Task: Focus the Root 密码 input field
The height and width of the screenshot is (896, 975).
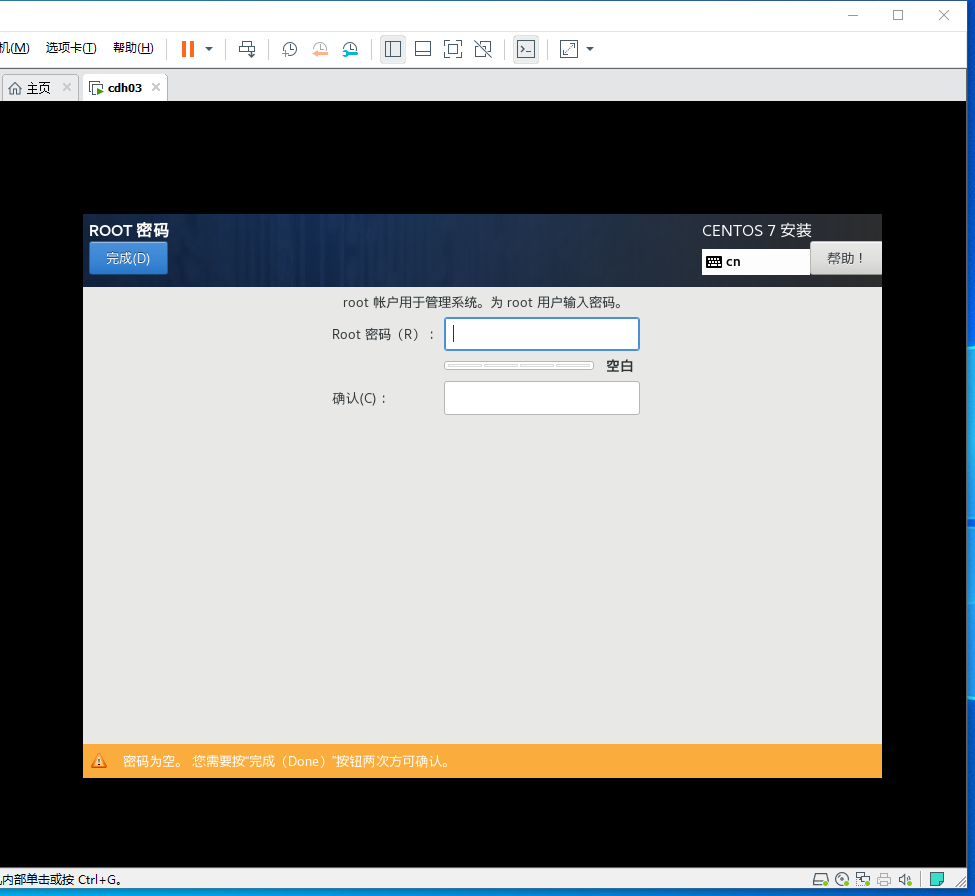Action: [x=542, y=334]
